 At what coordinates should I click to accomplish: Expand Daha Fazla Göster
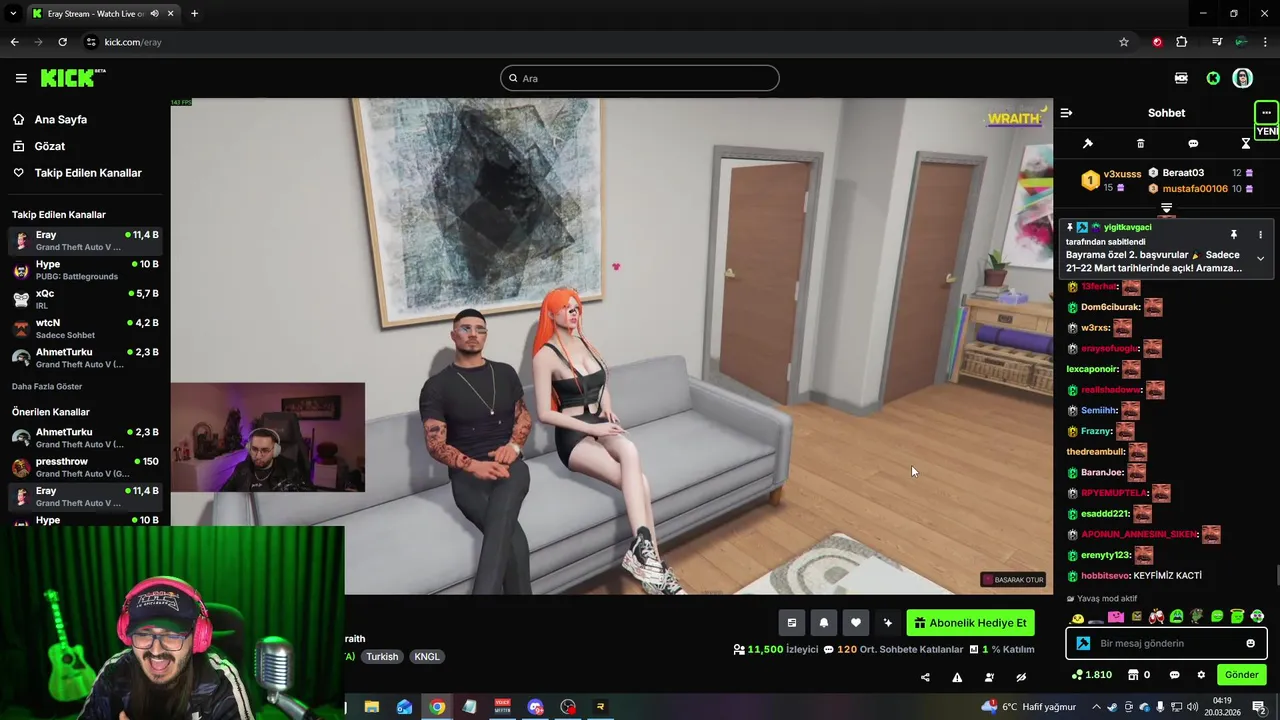pyautogui.click(x=47, y=386)
